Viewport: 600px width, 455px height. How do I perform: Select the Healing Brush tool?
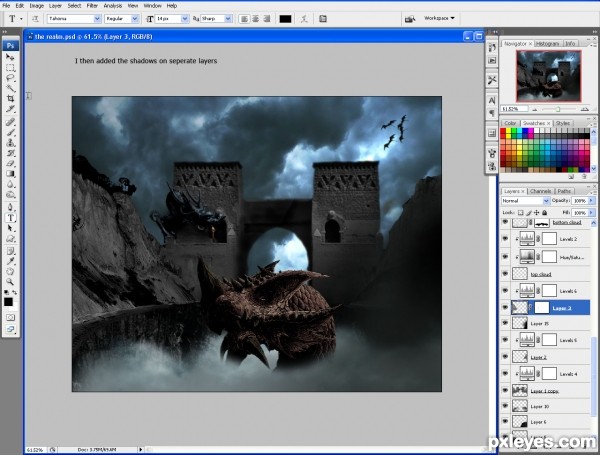click(10, 122)
